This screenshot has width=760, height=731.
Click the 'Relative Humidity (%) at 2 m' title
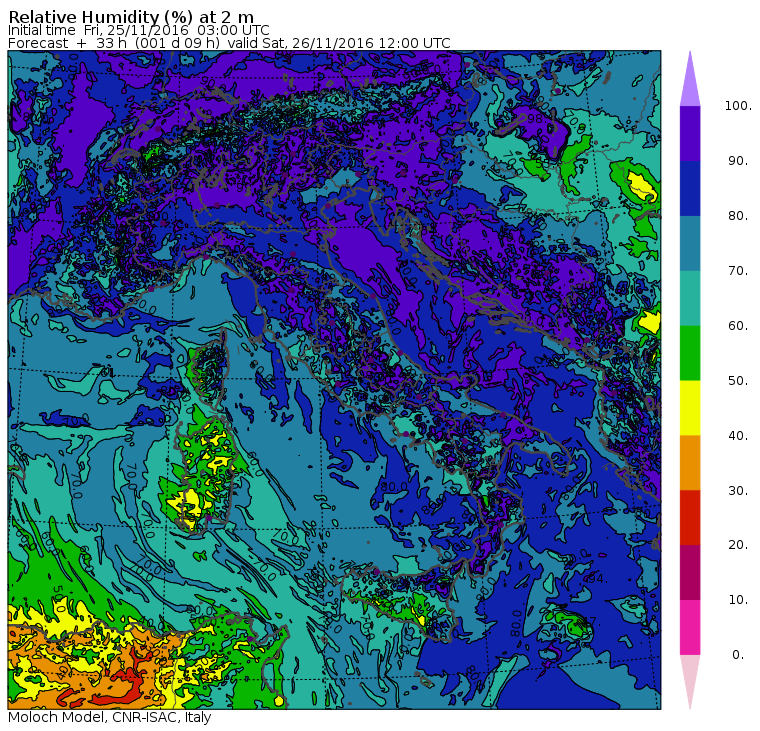click(131, 17)
